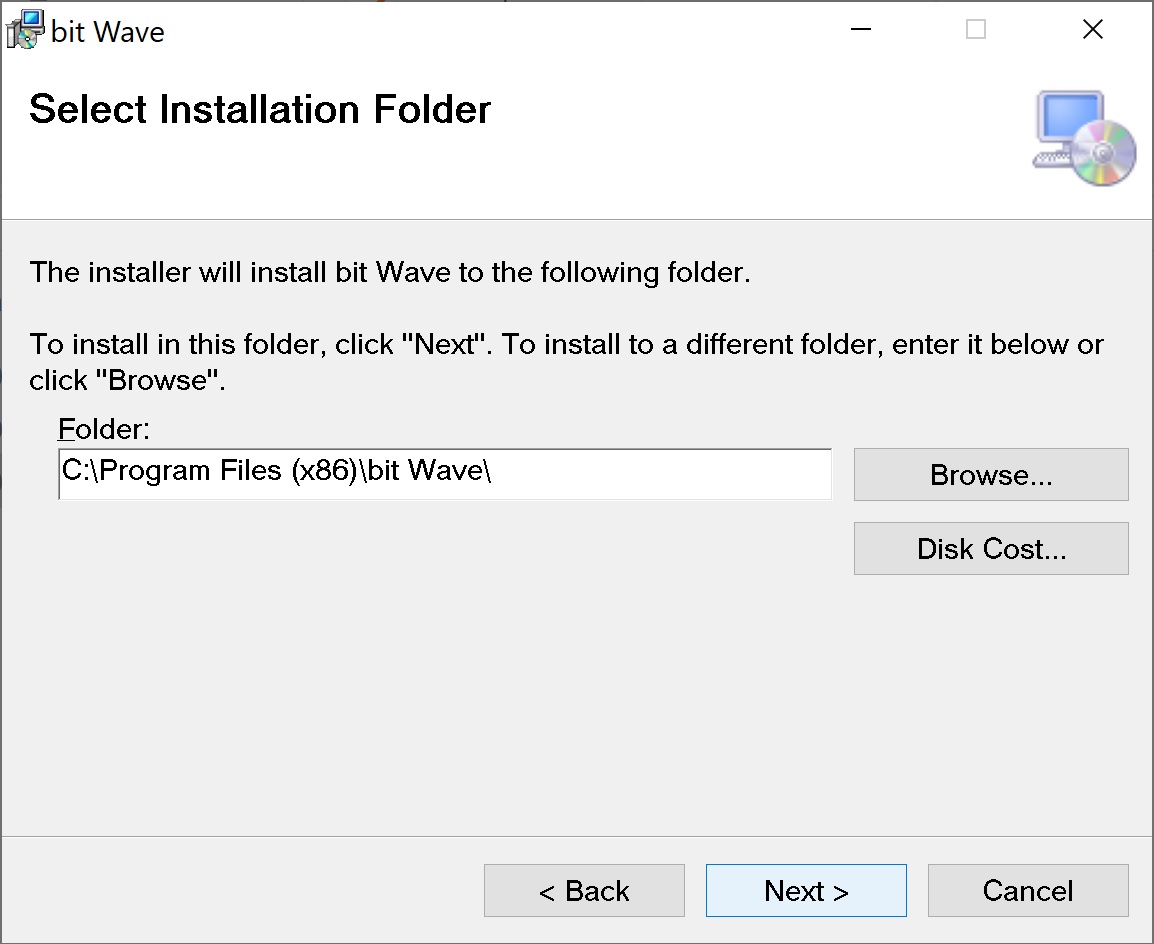Click the bit Wave window title text
The image size is (1154, 944).
pos(108,32)
